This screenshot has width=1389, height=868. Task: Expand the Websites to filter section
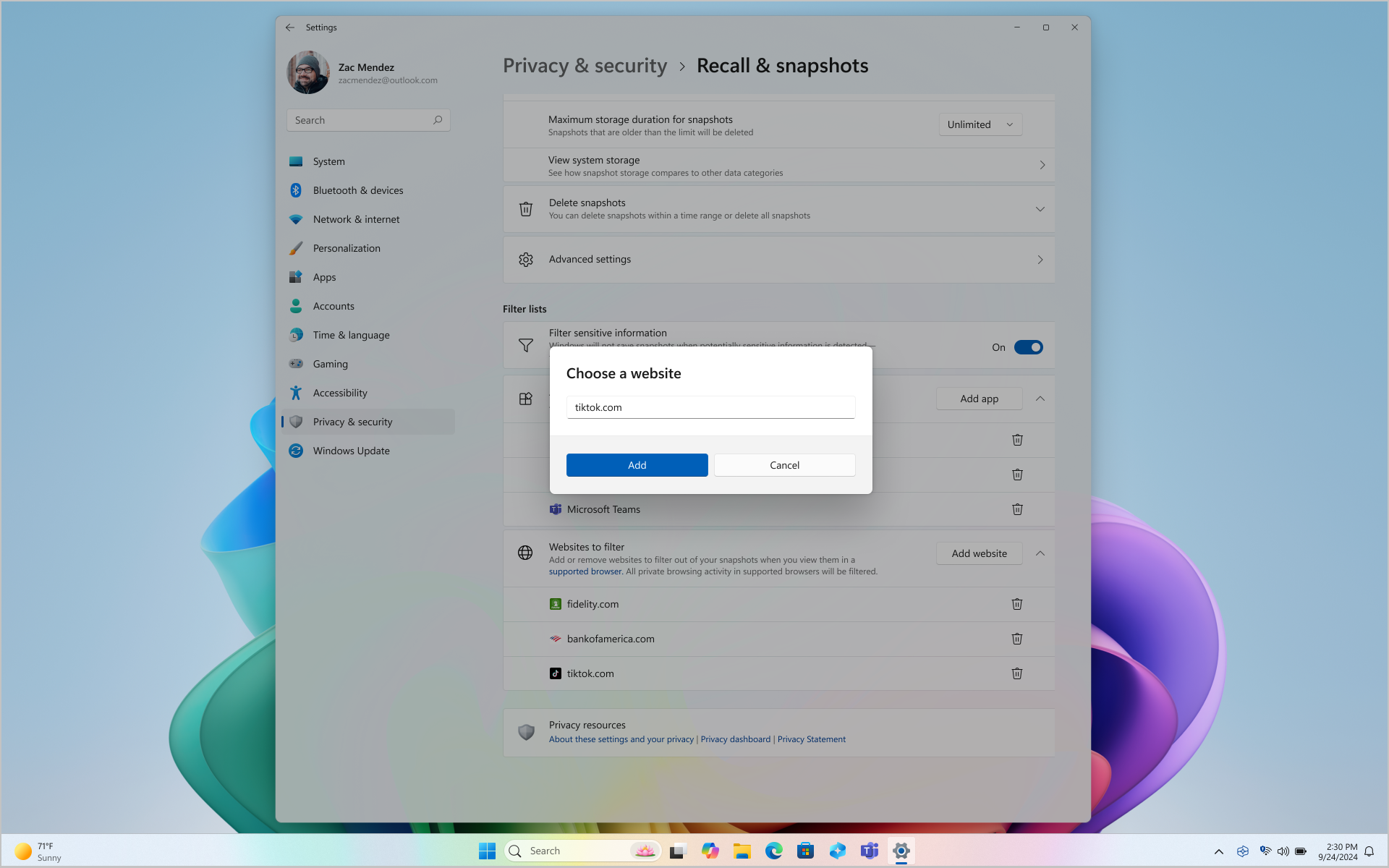pyautogui.click(x=1039, y=552)
